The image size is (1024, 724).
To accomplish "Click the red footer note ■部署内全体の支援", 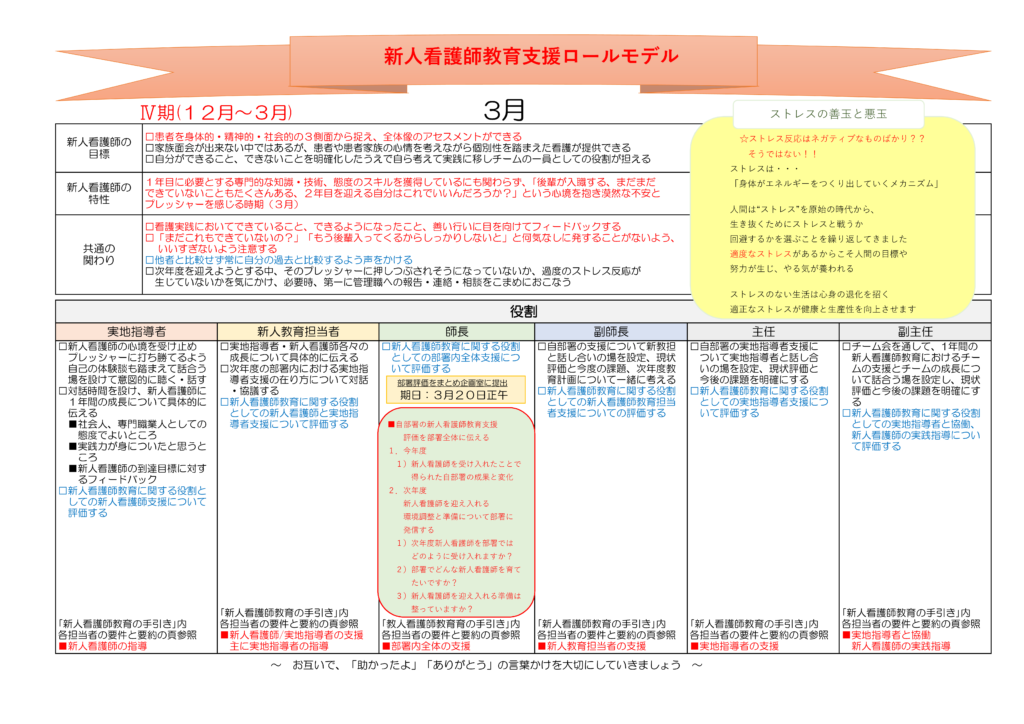I will coord(426,646).
